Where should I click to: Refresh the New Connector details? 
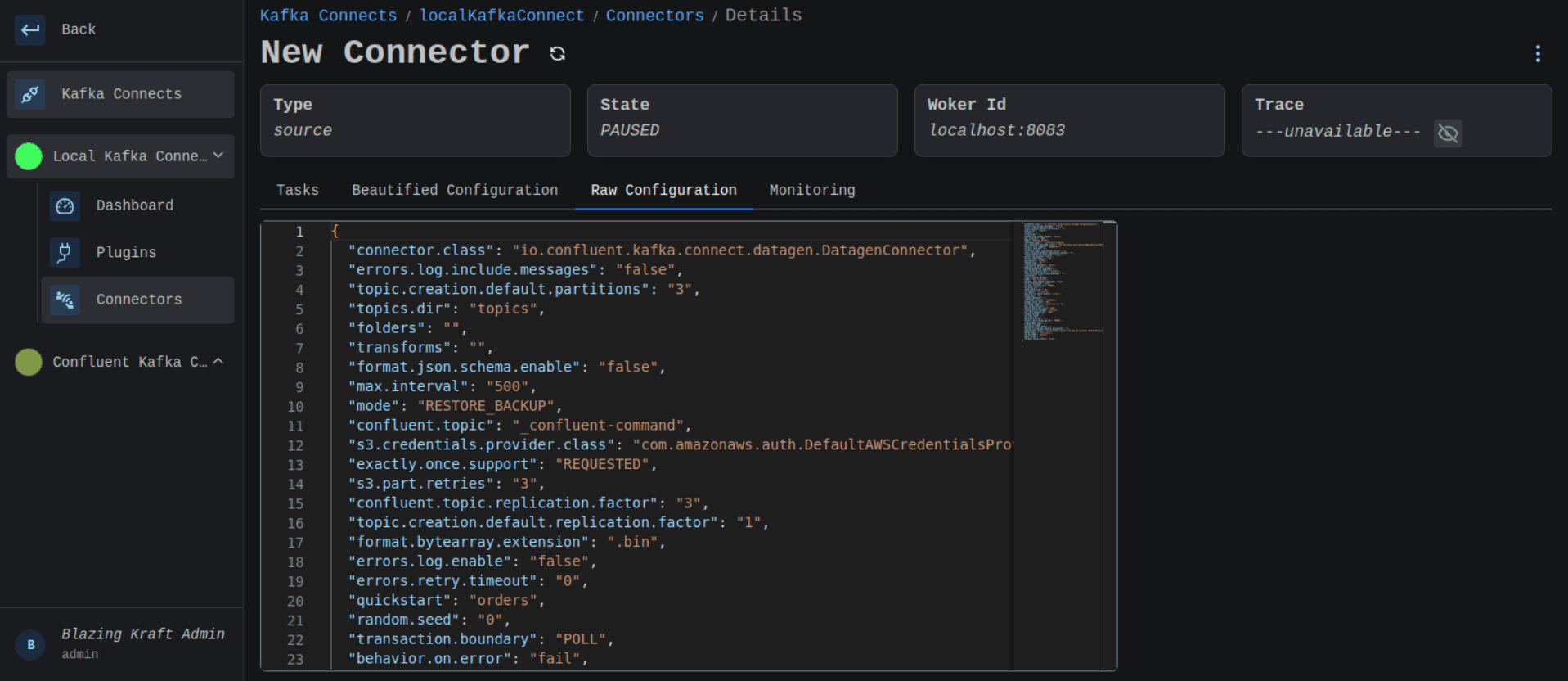coord(558,53)
